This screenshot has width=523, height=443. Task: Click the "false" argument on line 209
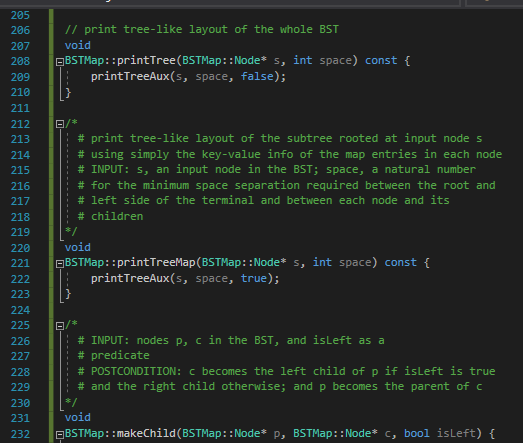point(257,76)
